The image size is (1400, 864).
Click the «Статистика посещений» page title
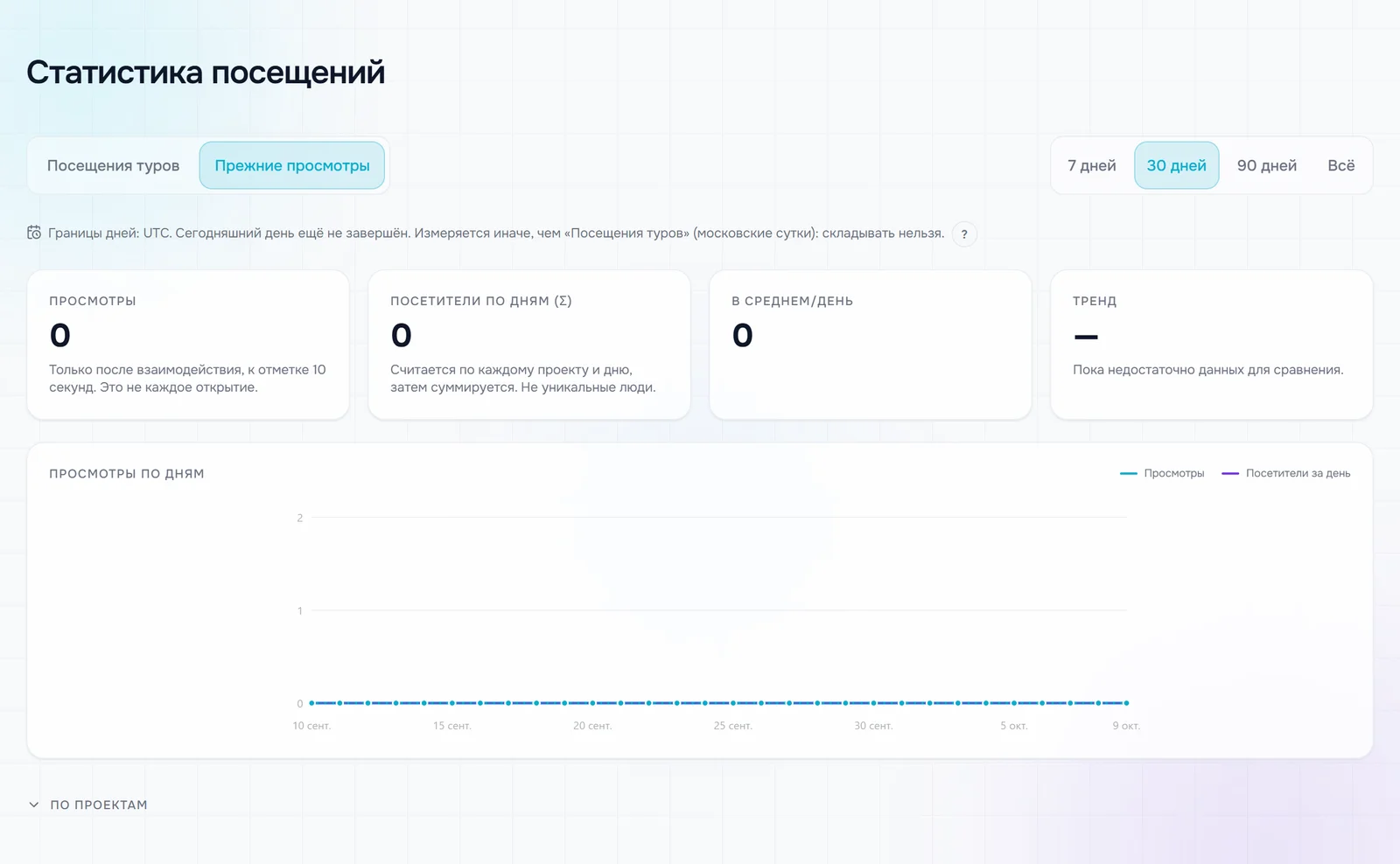(206, 72)
